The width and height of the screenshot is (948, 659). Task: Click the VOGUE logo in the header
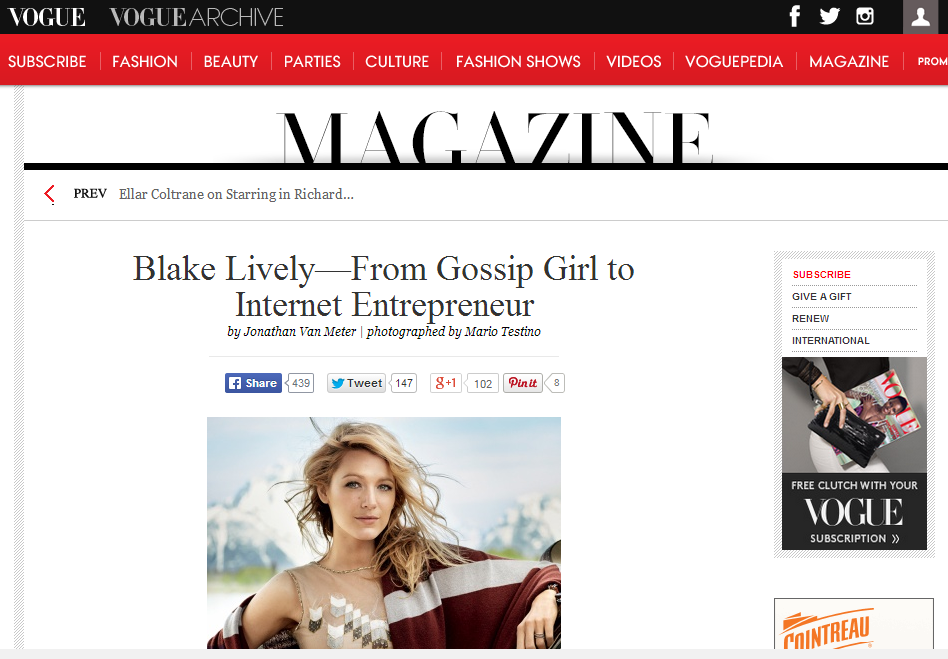point(47,18)
